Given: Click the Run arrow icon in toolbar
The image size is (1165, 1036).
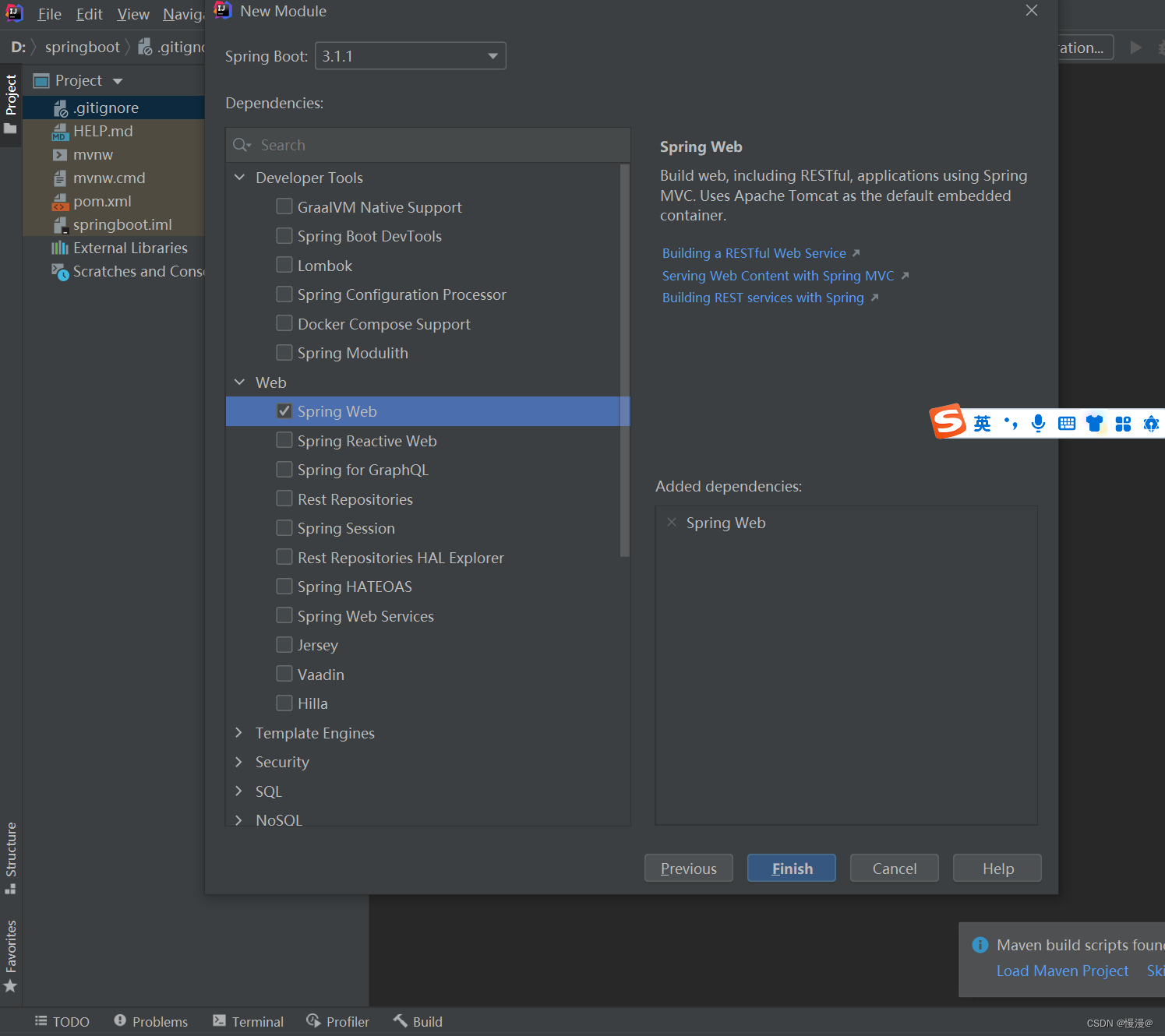Looking at the screenshot, I should (1136, 48).
